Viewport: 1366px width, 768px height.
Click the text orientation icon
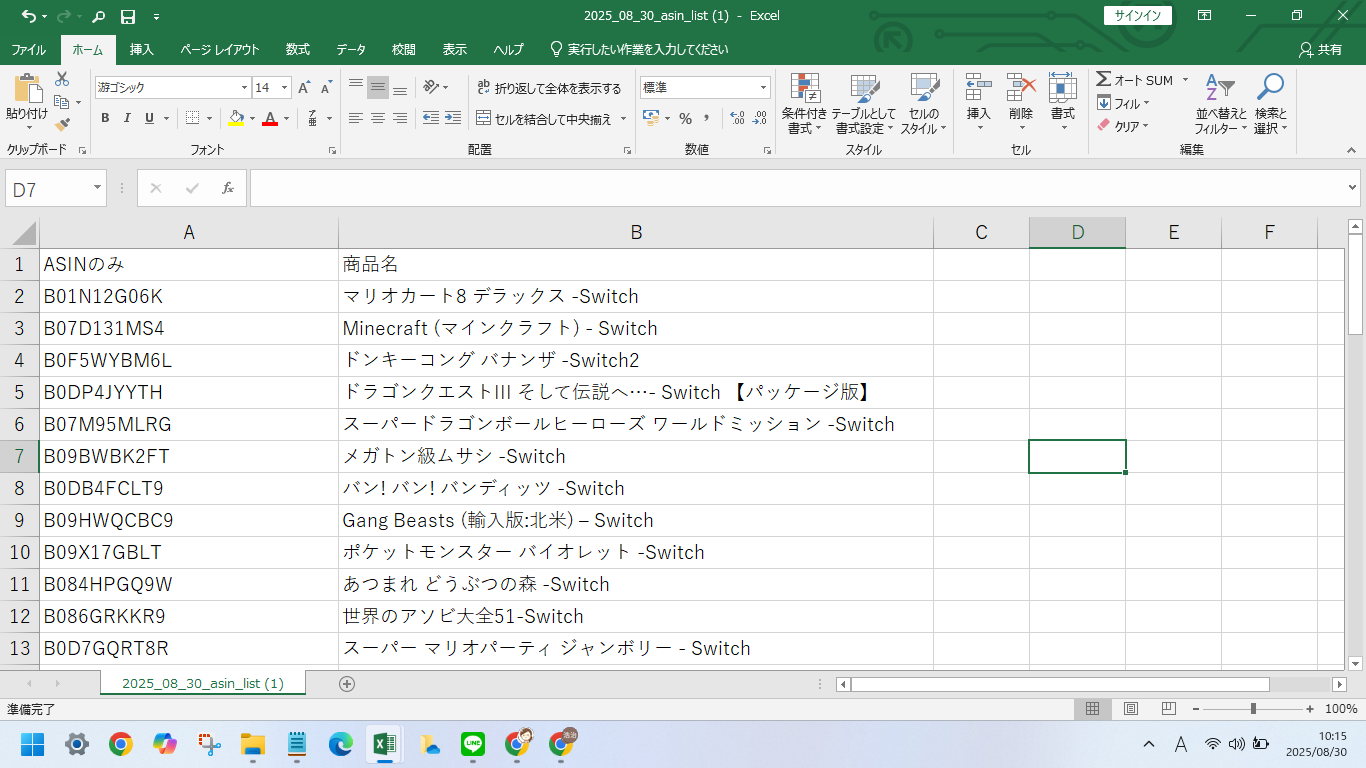pyautogui.click(x=431, y=88)
